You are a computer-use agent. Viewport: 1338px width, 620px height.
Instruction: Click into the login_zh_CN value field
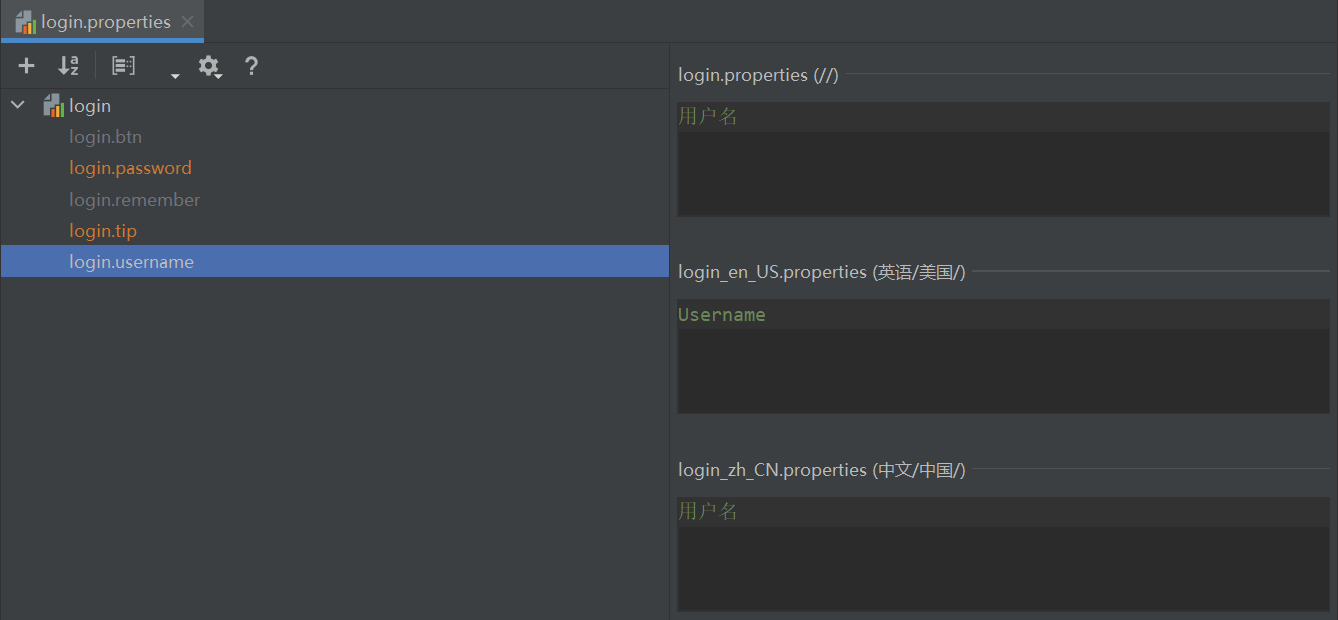pyautogui.click(x=1003, y=555)
